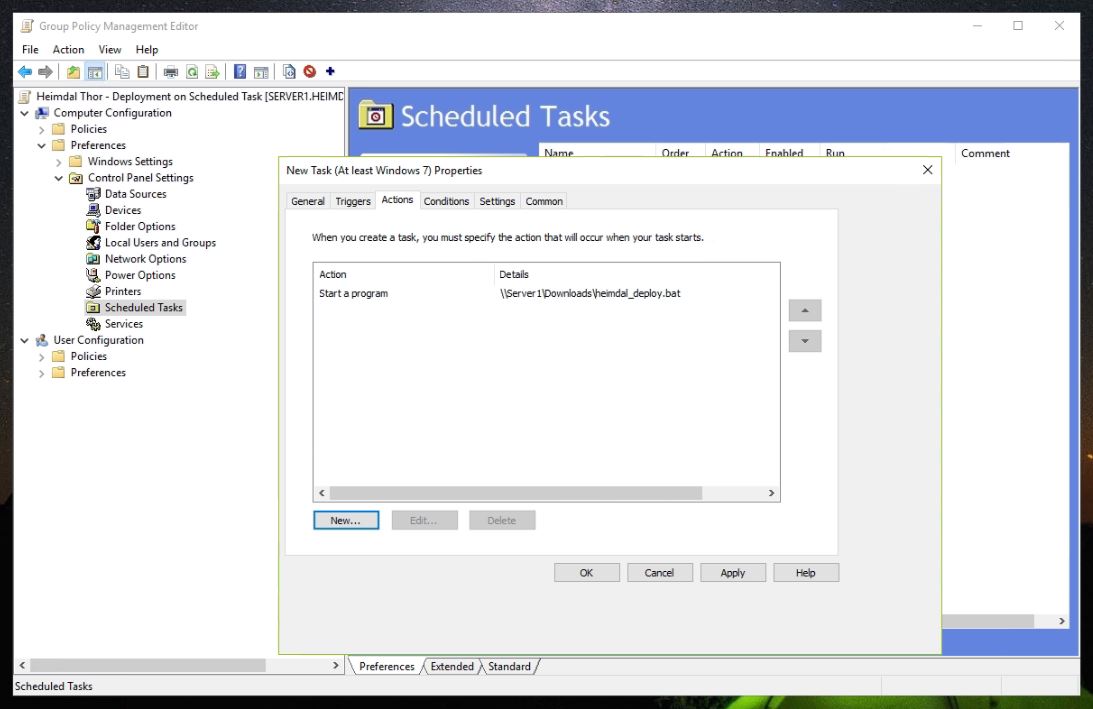This screenshot has height=709, width=1093.
Task: Click the New... action button
Action: tap(346, 520)
